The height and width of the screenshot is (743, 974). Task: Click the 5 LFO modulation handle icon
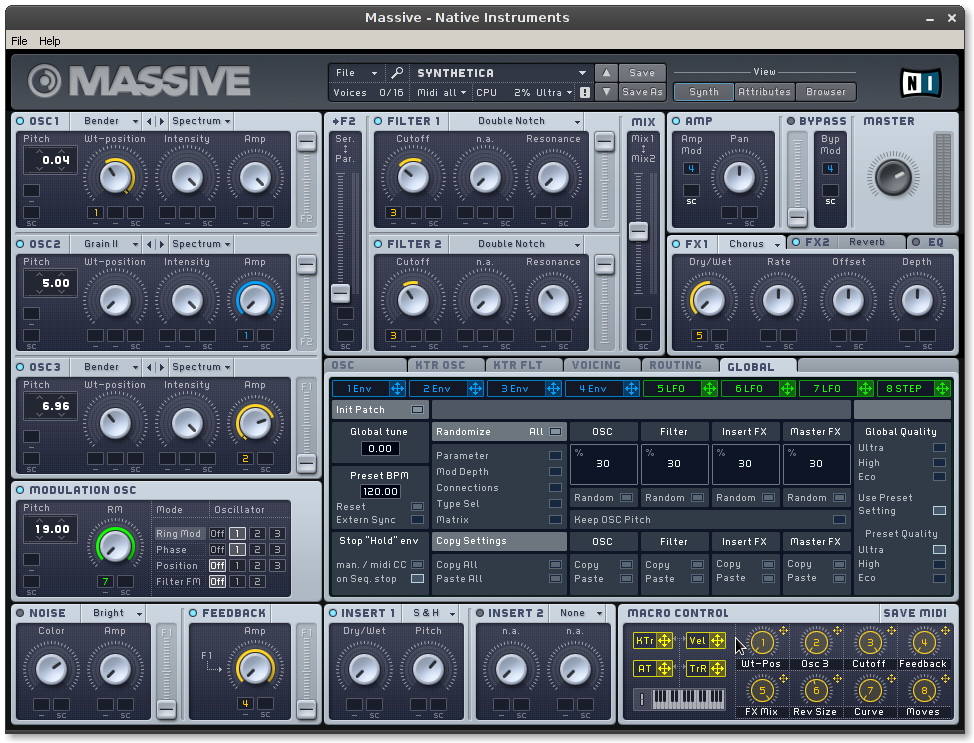710,388
